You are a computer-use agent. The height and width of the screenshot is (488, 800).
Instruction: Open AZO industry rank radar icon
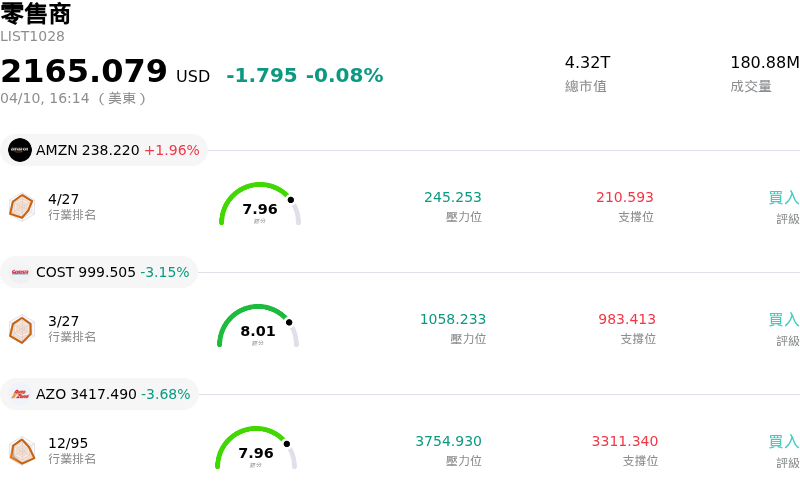[x=21, y=451]
